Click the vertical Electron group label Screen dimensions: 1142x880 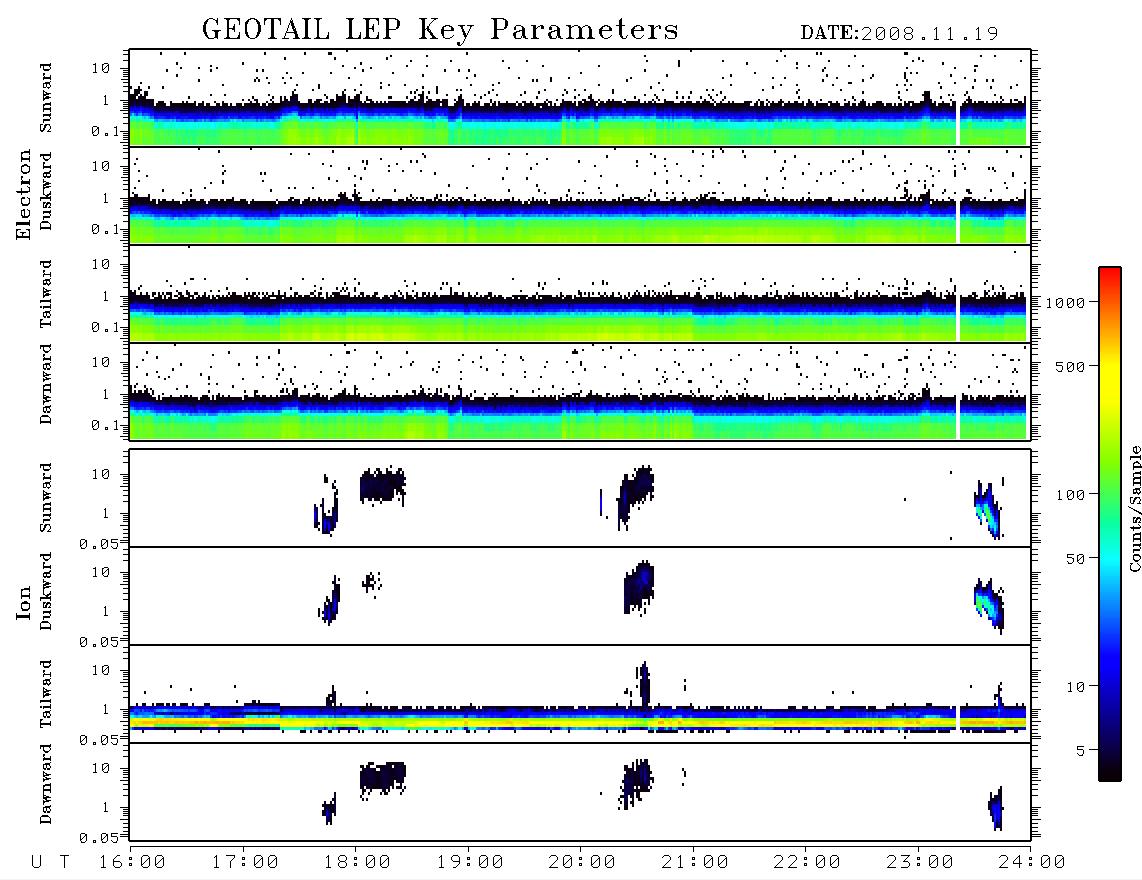[24, 194]
